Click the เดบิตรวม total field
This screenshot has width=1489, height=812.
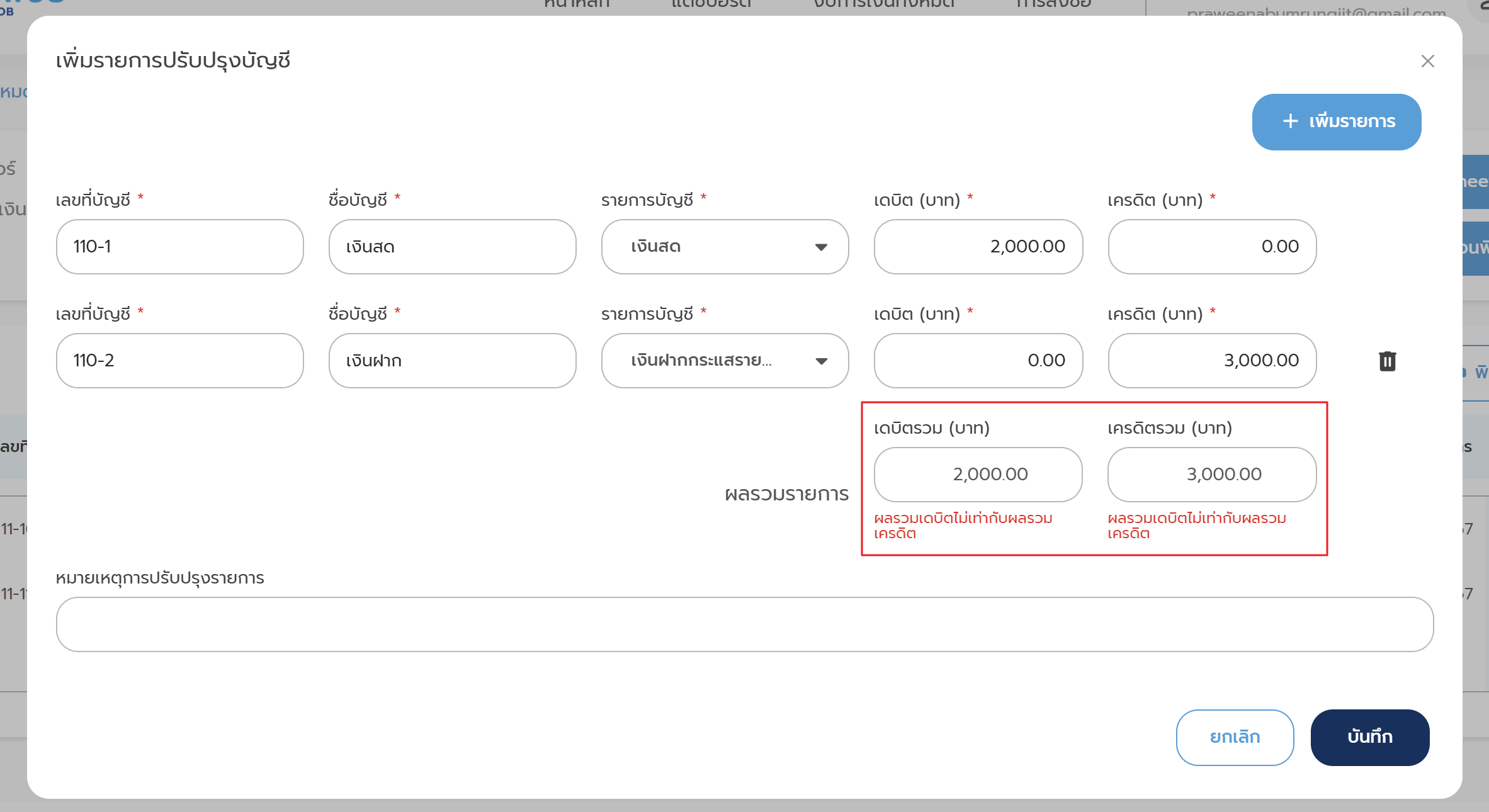click(x=978, y=475)
